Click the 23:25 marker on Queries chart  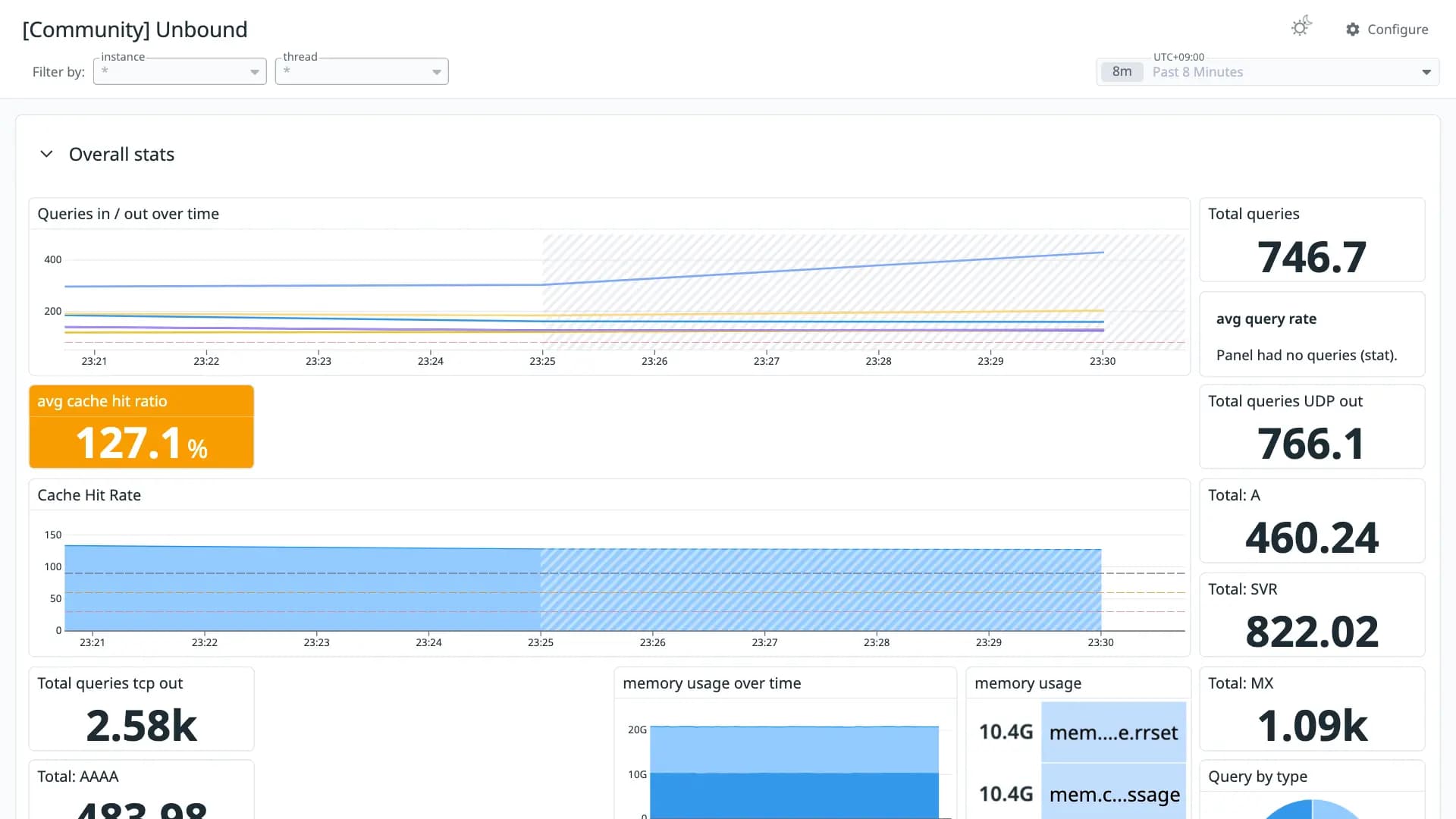pos(542,361)
